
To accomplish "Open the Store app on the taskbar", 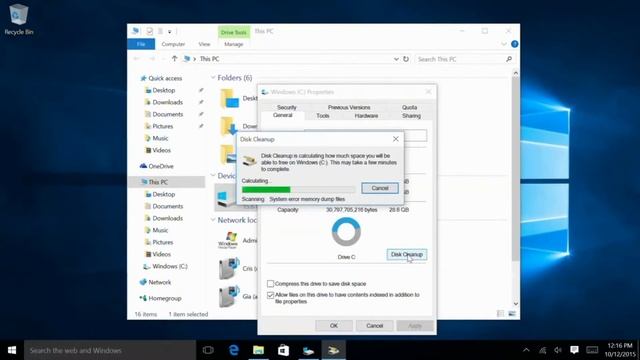I will click(x=283, y=350).
